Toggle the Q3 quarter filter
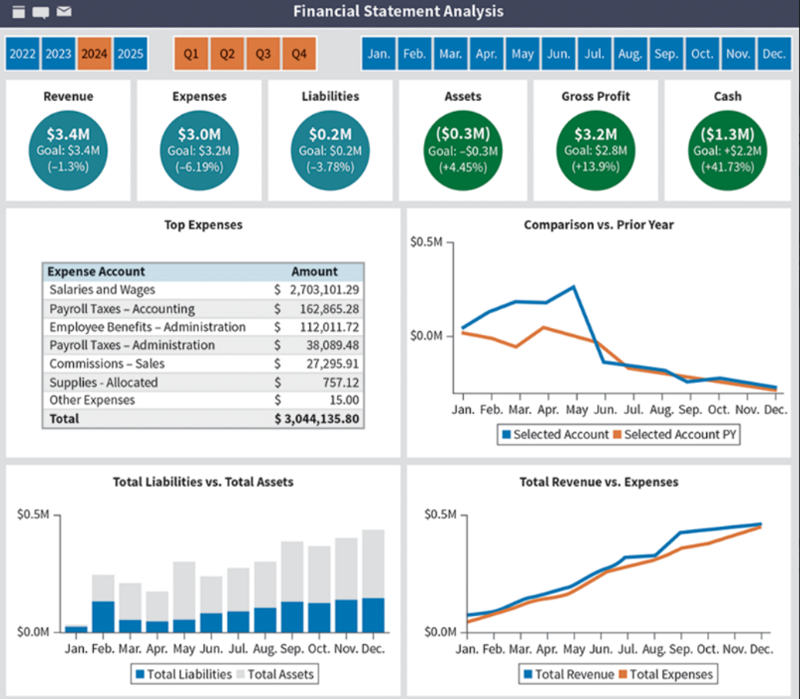 (263, 53)
